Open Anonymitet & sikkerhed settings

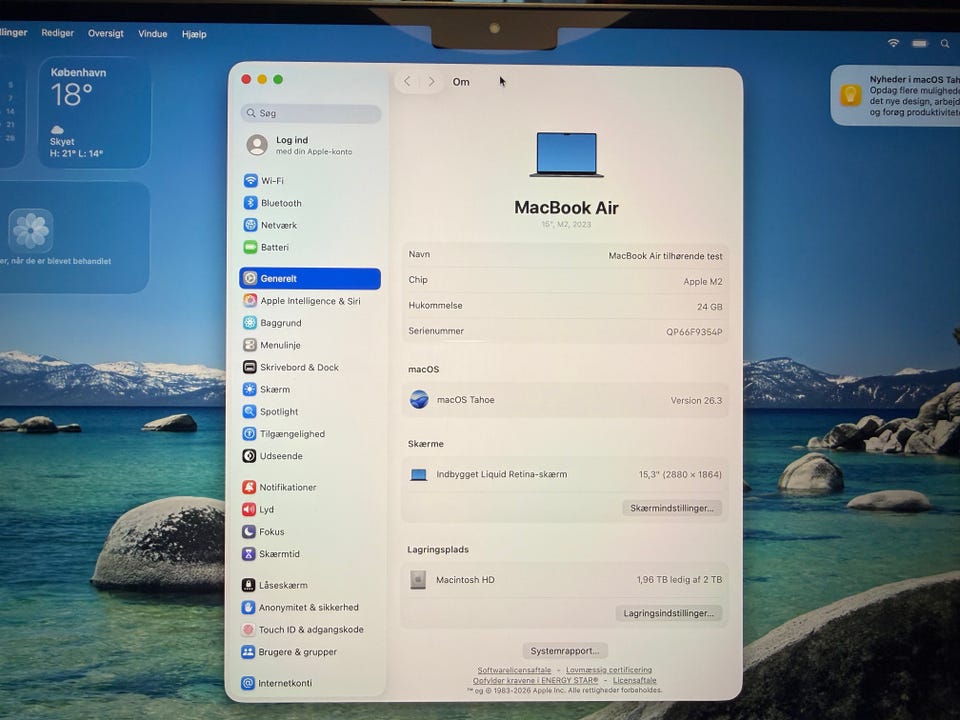[300, 607]
